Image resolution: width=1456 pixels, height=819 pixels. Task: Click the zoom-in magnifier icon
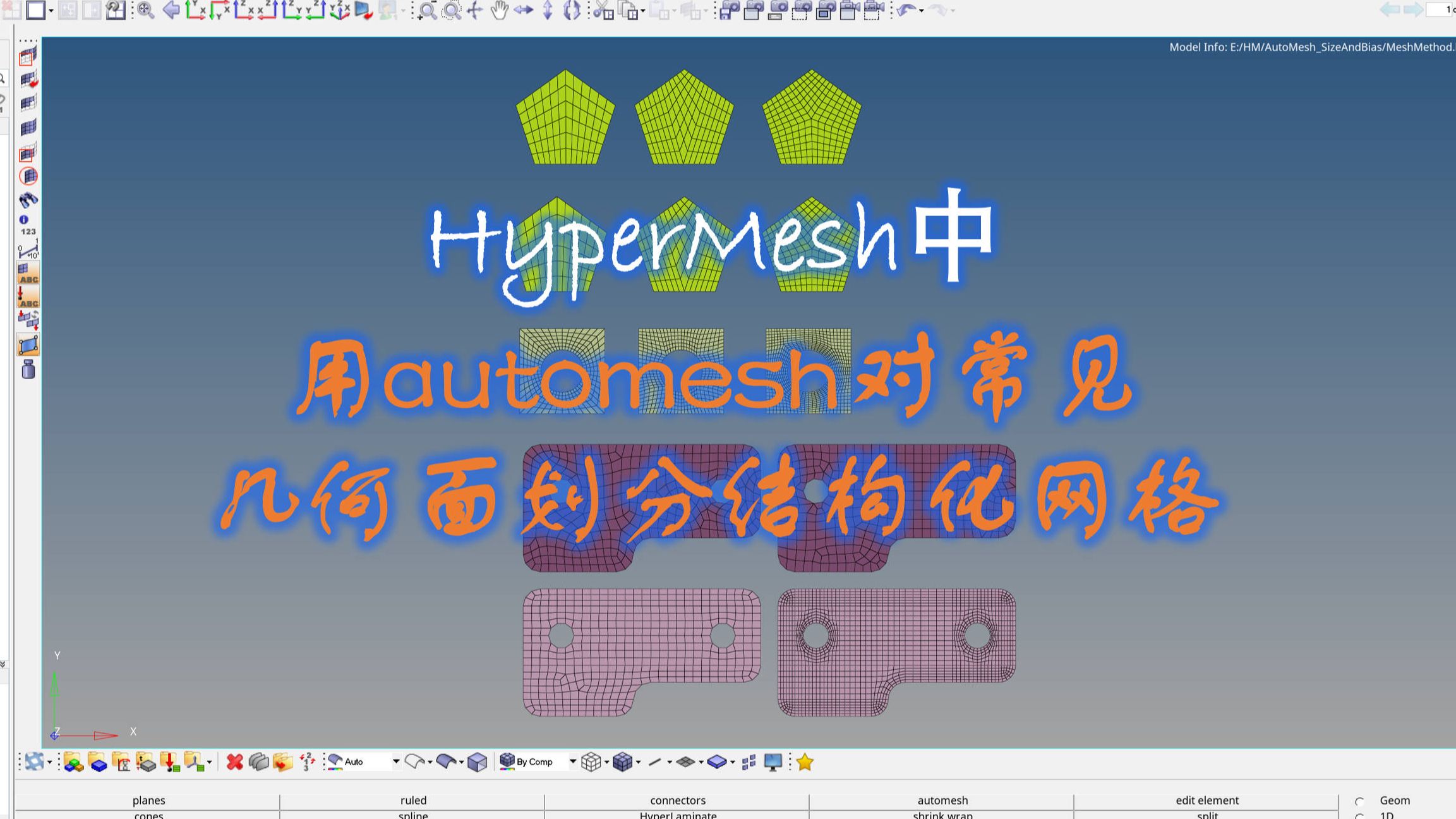[x=427, y=11]
